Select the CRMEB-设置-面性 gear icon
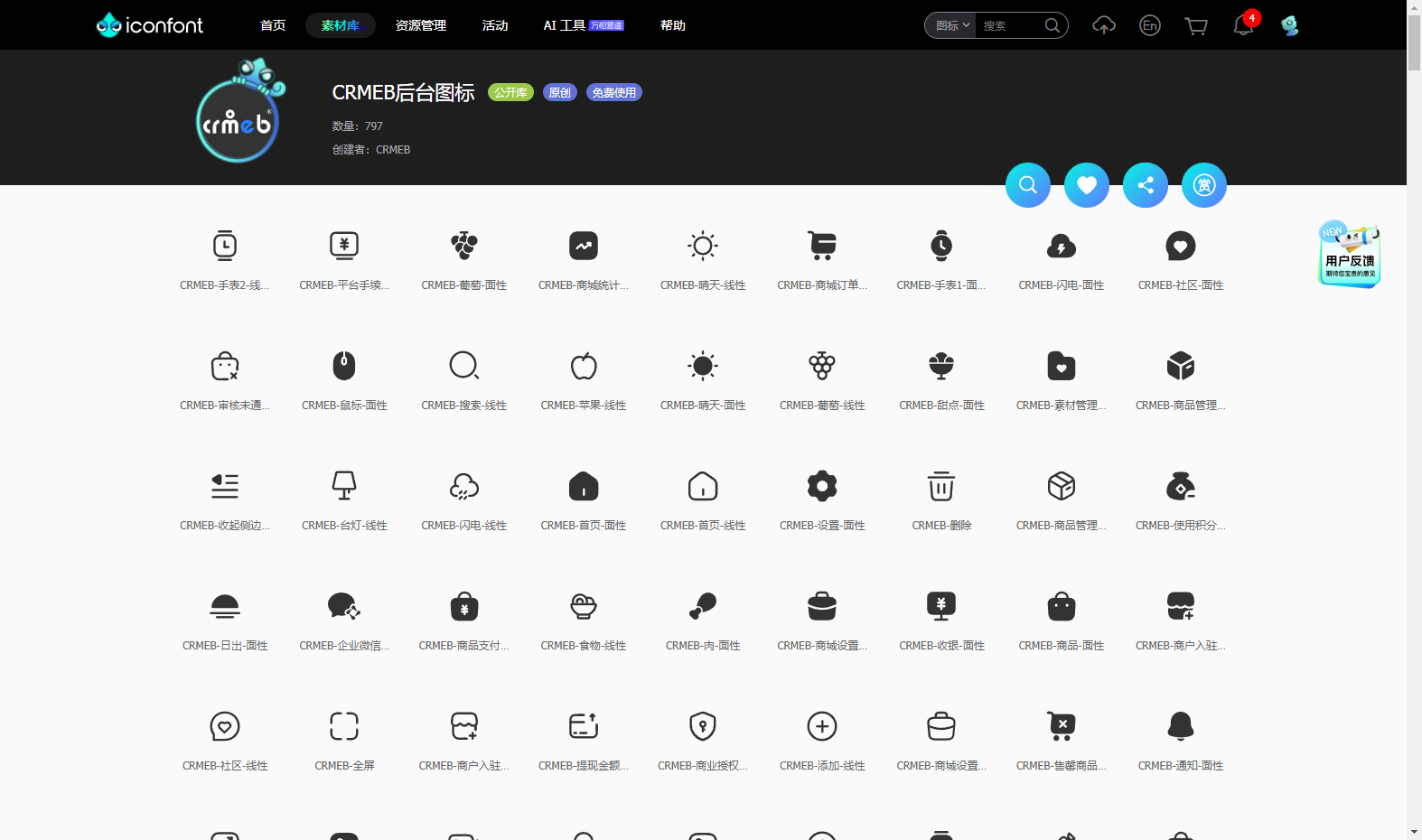Screen dimensions: 1422x840 coord(822,486)
